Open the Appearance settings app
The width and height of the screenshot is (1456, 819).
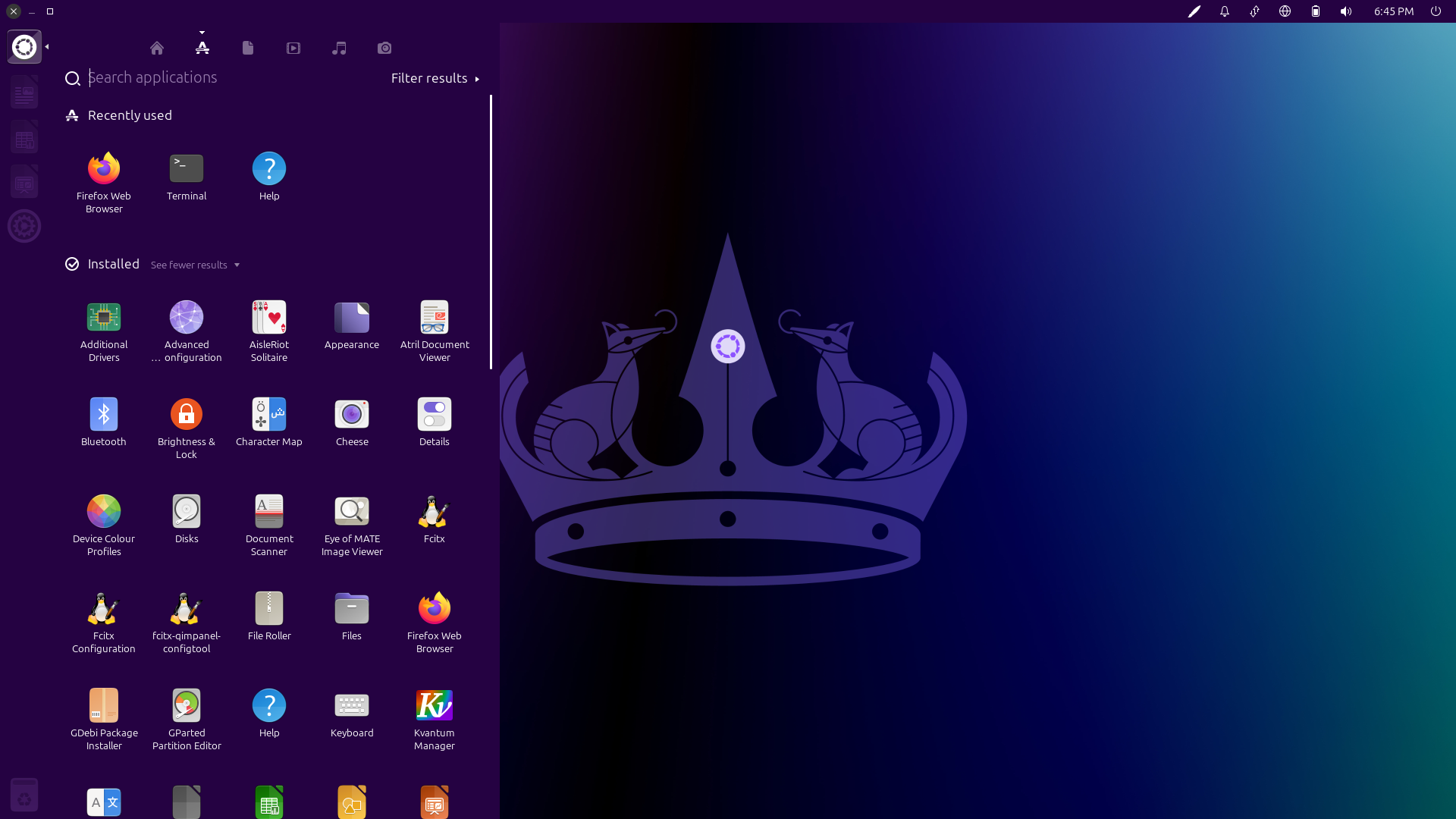click(352, 325)
